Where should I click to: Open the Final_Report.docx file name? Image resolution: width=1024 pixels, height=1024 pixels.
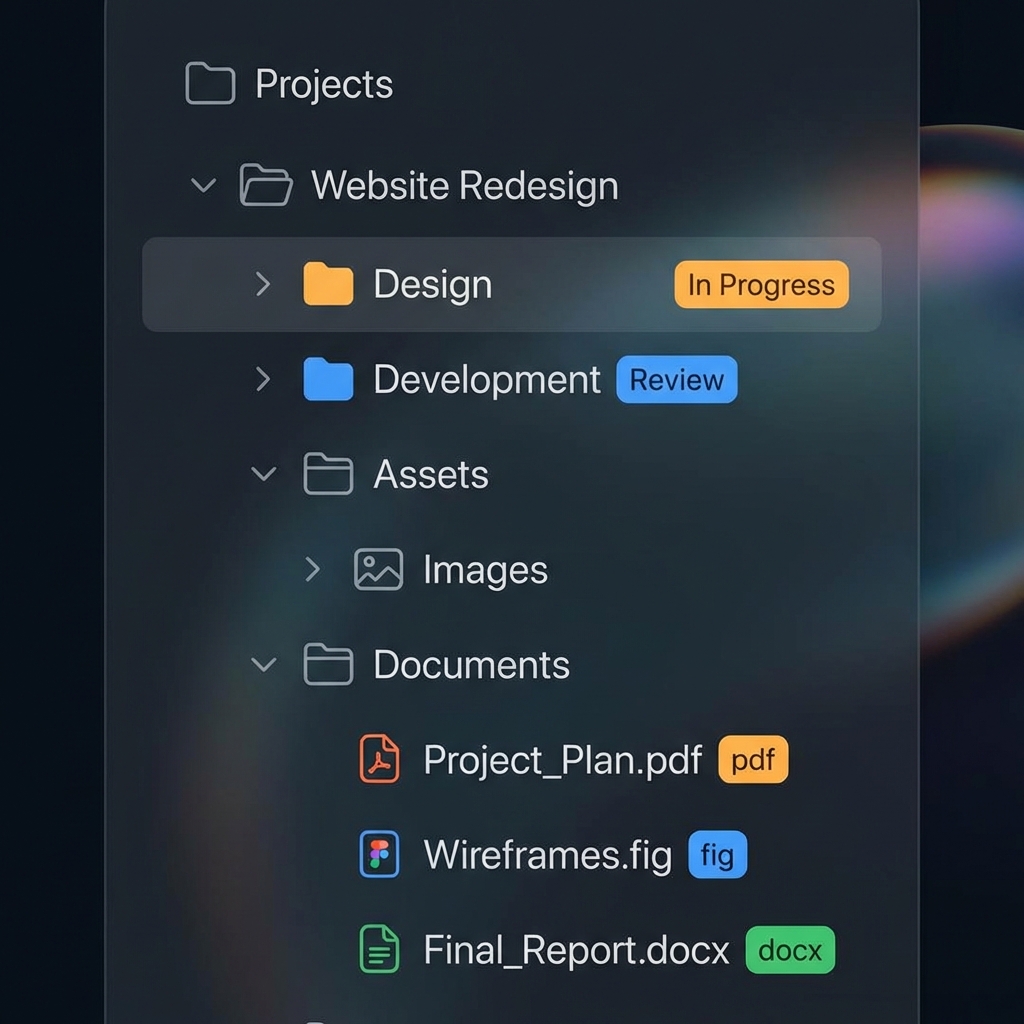pos(576,950)
